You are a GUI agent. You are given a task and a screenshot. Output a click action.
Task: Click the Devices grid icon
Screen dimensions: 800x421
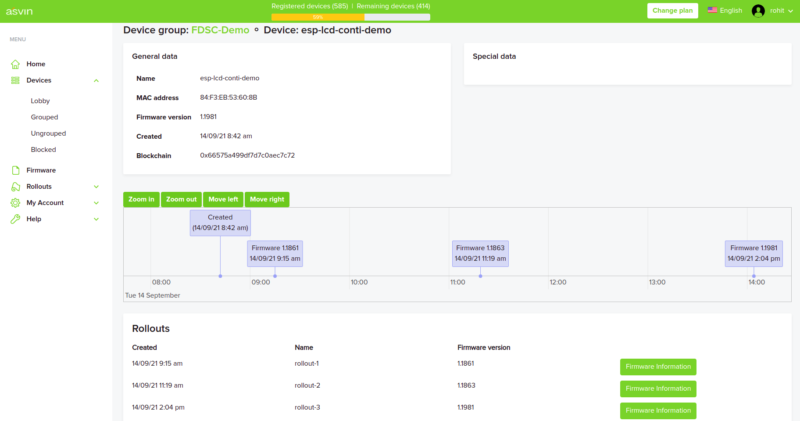pos(16,80)
